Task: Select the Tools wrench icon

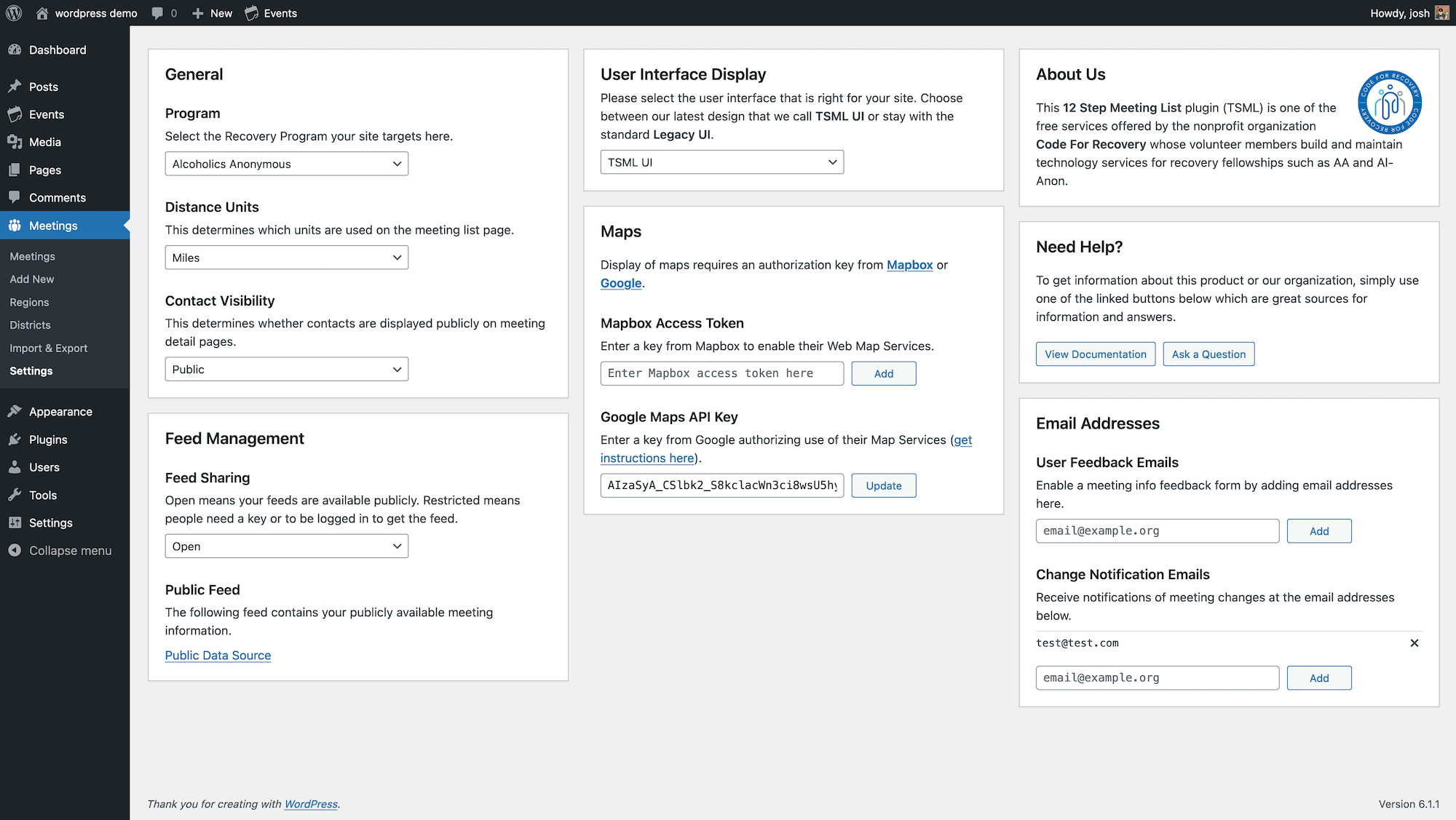Action: (x=16, y=495)
